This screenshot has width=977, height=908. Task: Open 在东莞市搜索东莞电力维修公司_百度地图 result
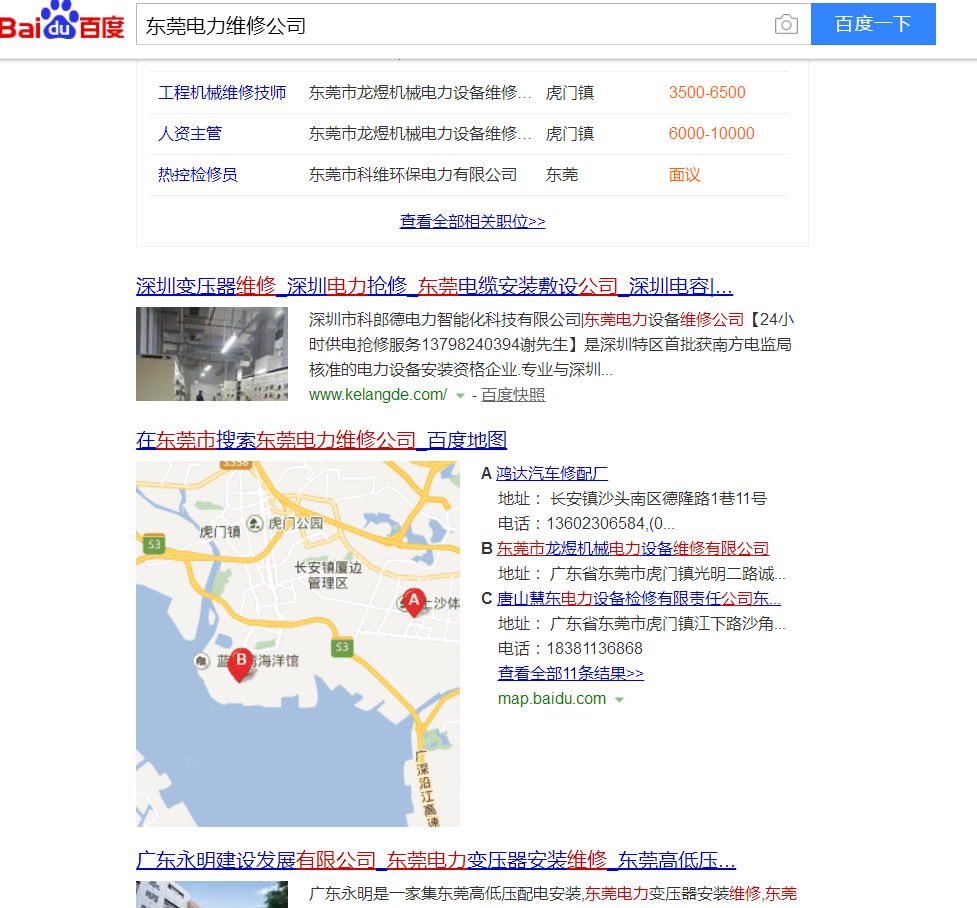[322, 440]
